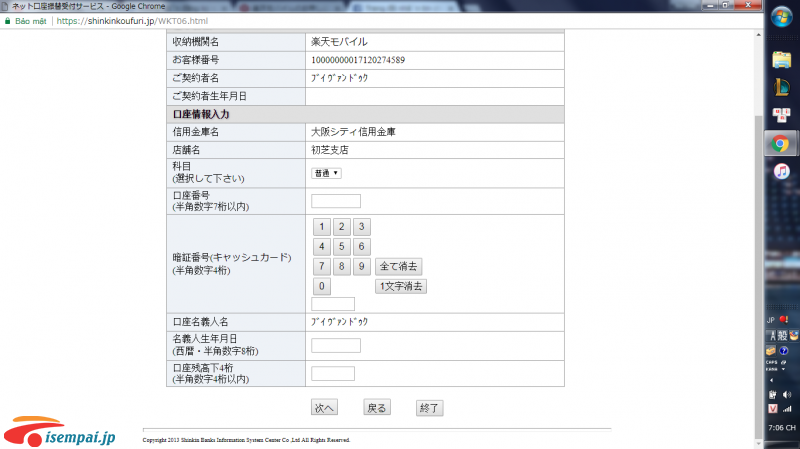Viewport: 800px width, 449px height.
Task: Focus the 口座番号 account number field
Action: point(336,201)
